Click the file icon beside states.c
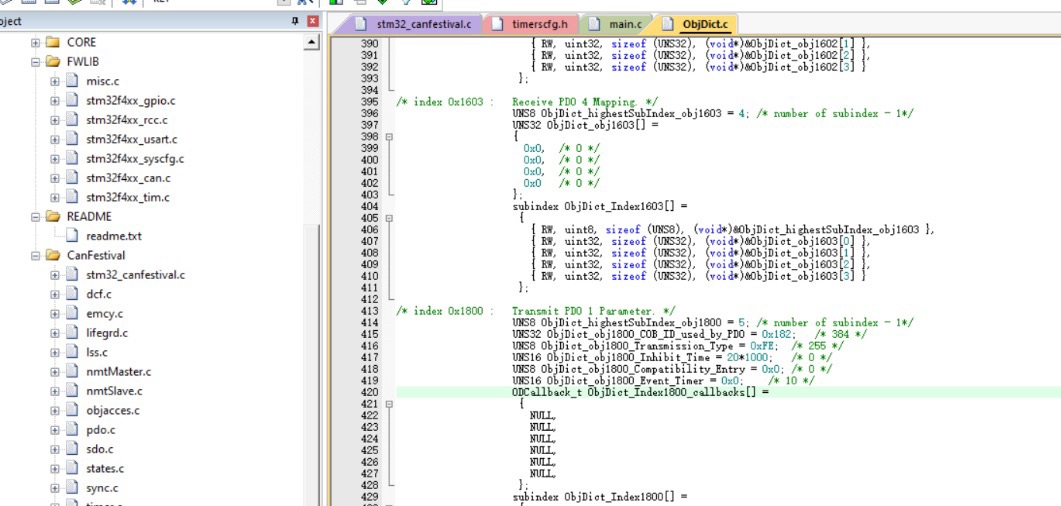The image size is (1061, 506). (72, 468)
